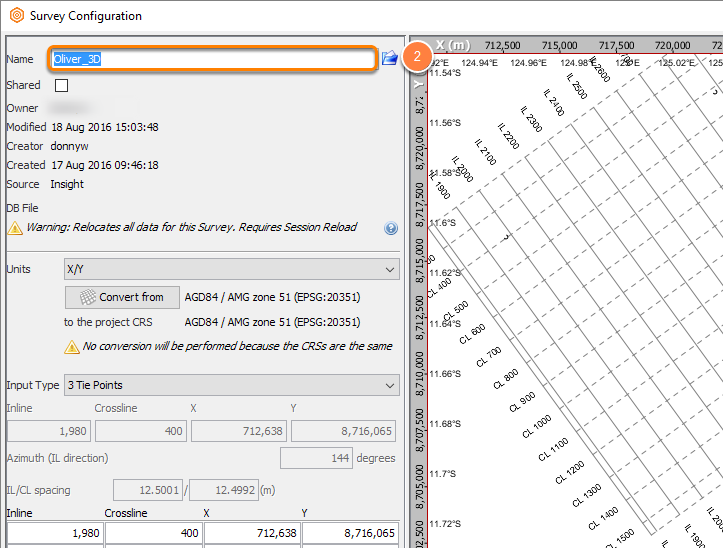This screenshot has width=723, height=548.
Task: Click the IL 2200 line label on map
Action: click(x=509, y=136)
